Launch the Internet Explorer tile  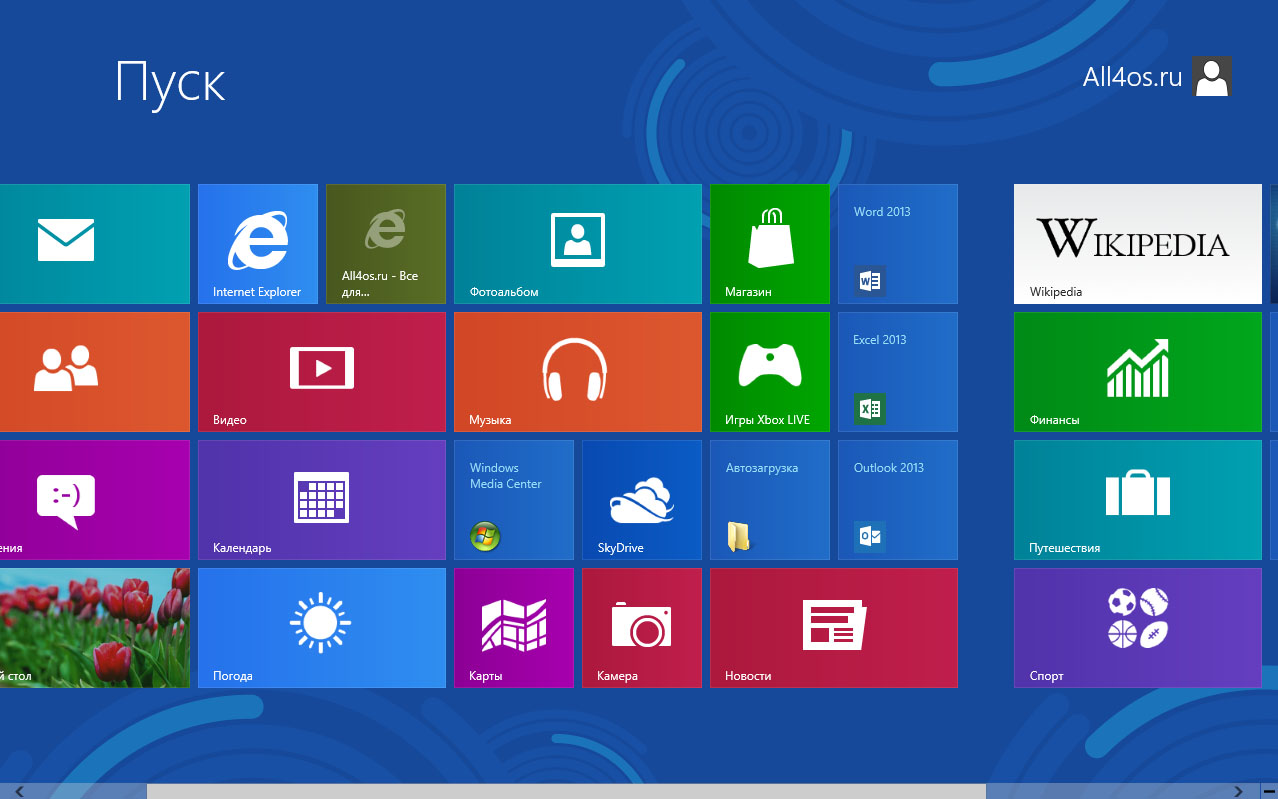point(258,244)
